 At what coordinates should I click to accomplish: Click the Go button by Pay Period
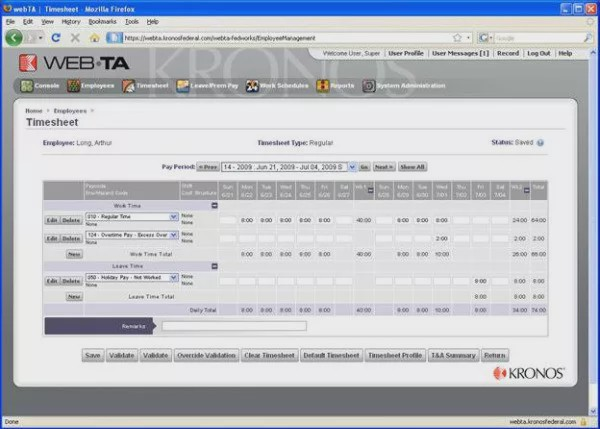point(364,167)
